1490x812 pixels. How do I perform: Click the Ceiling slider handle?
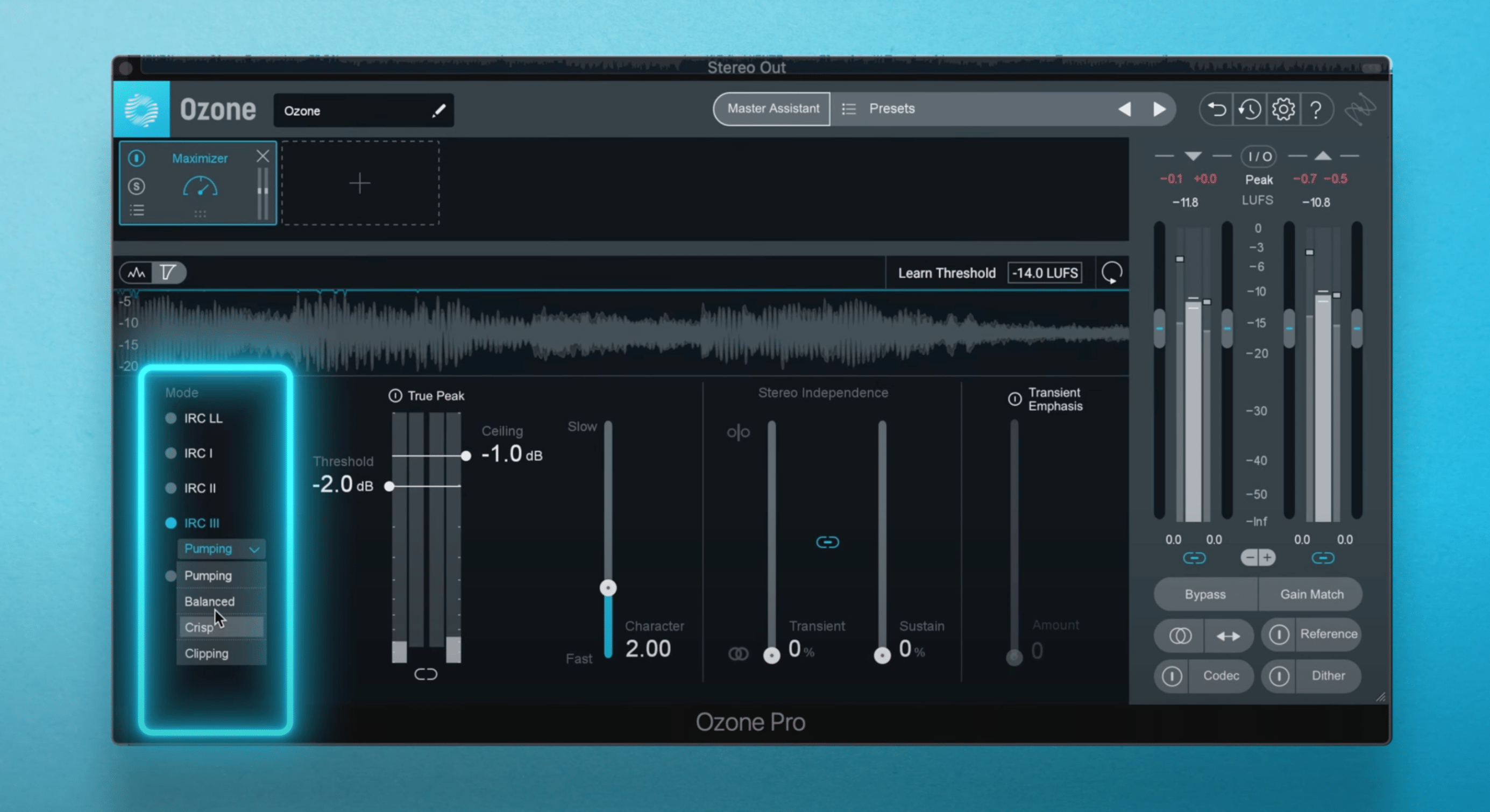point(466,455)
